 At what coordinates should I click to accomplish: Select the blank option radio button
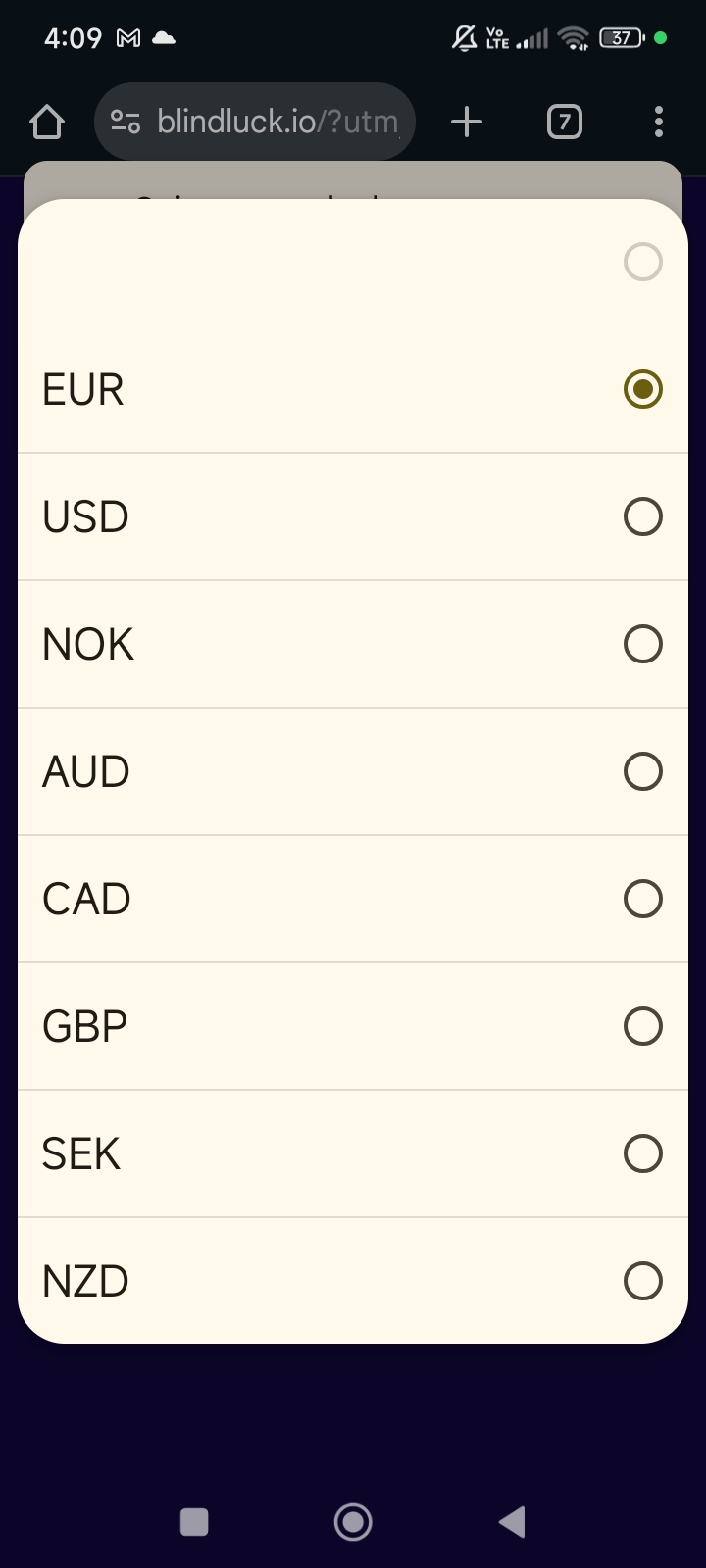point(642,262)
